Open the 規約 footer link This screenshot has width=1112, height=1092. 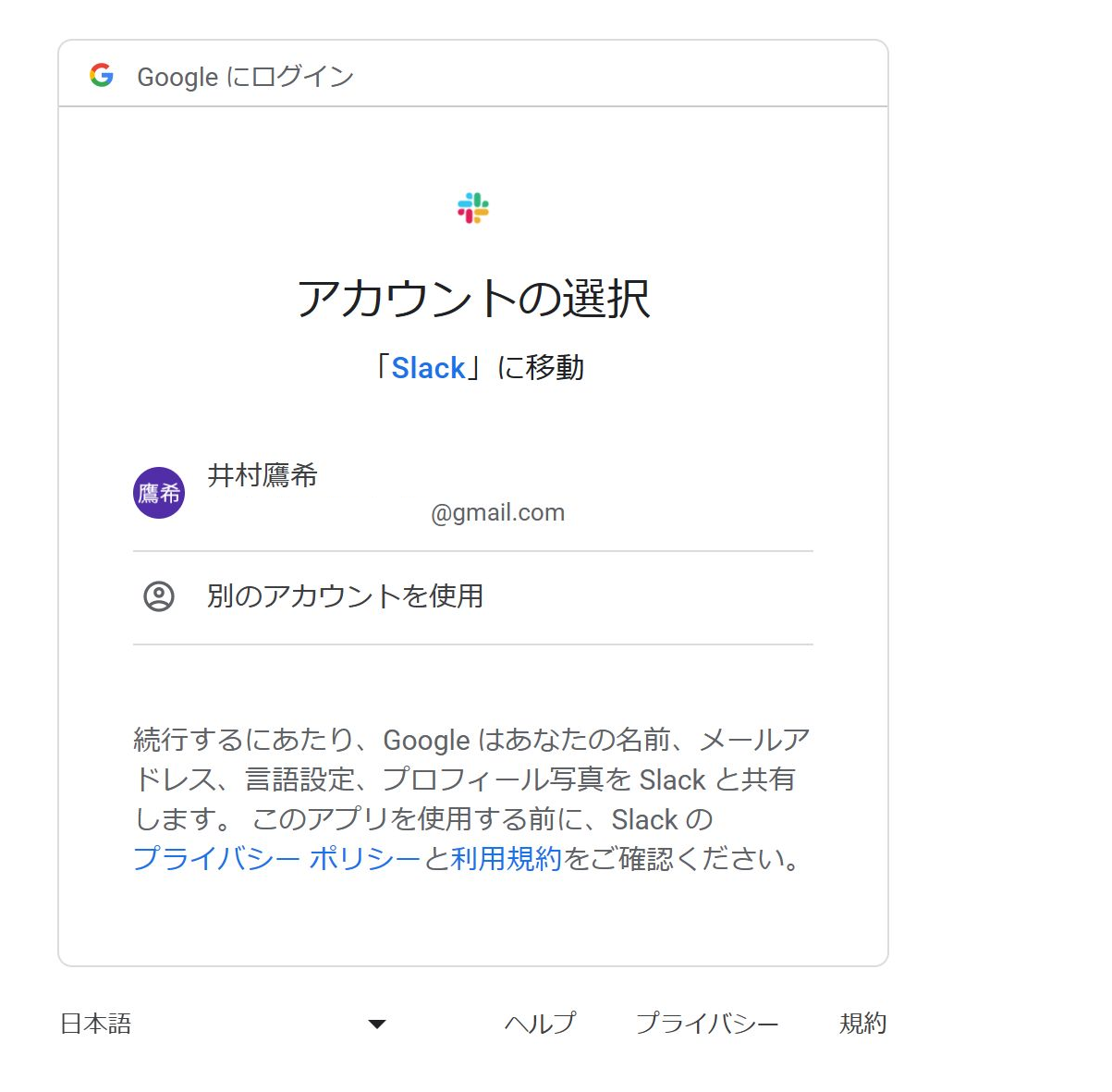(862, 1024)
